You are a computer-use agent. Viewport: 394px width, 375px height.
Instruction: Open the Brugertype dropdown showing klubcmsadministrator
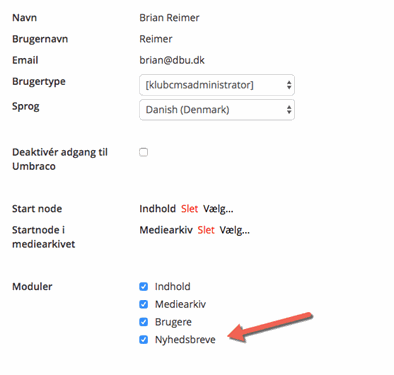(x=217, y=85)
